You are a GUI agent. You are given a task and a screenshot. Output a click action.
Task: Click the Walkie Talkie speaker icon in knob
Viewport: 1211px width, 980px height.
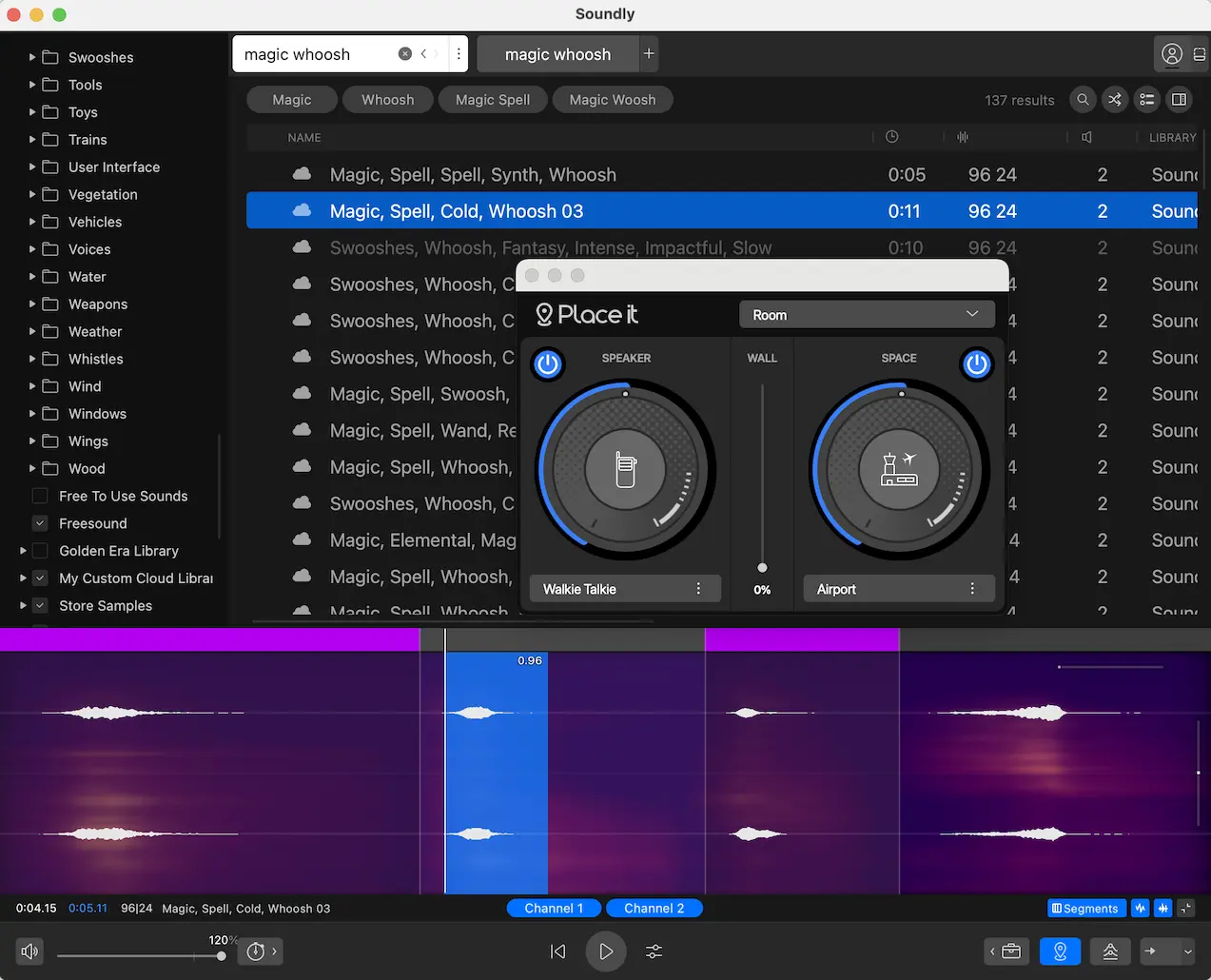(625, 469)
